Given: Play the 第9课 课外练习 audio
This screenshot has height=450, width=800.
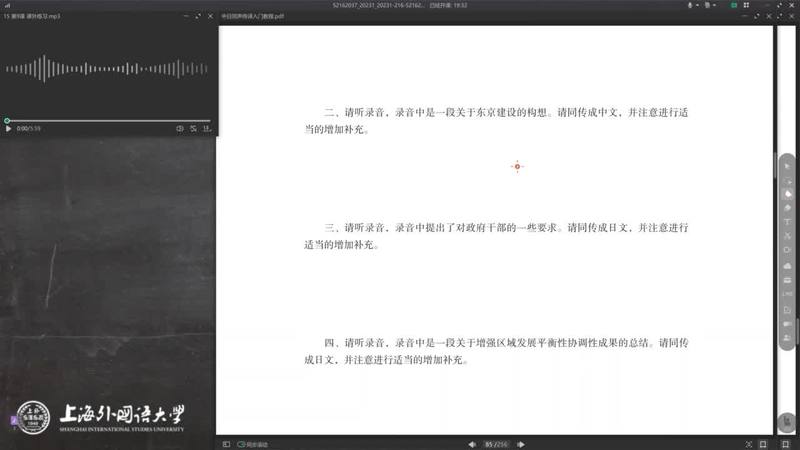Looking at the screenshot, I should [x=9, y=129].
